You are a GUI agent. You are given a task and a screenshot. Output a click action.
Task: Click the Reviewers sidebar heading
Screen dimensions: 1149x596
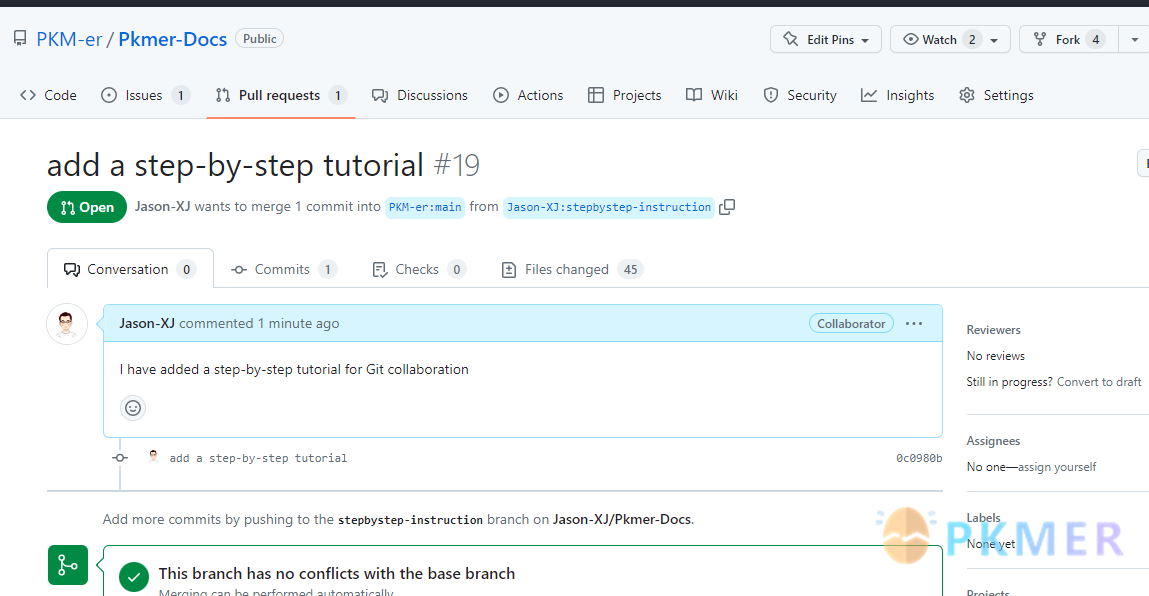(x=993, y=330)
